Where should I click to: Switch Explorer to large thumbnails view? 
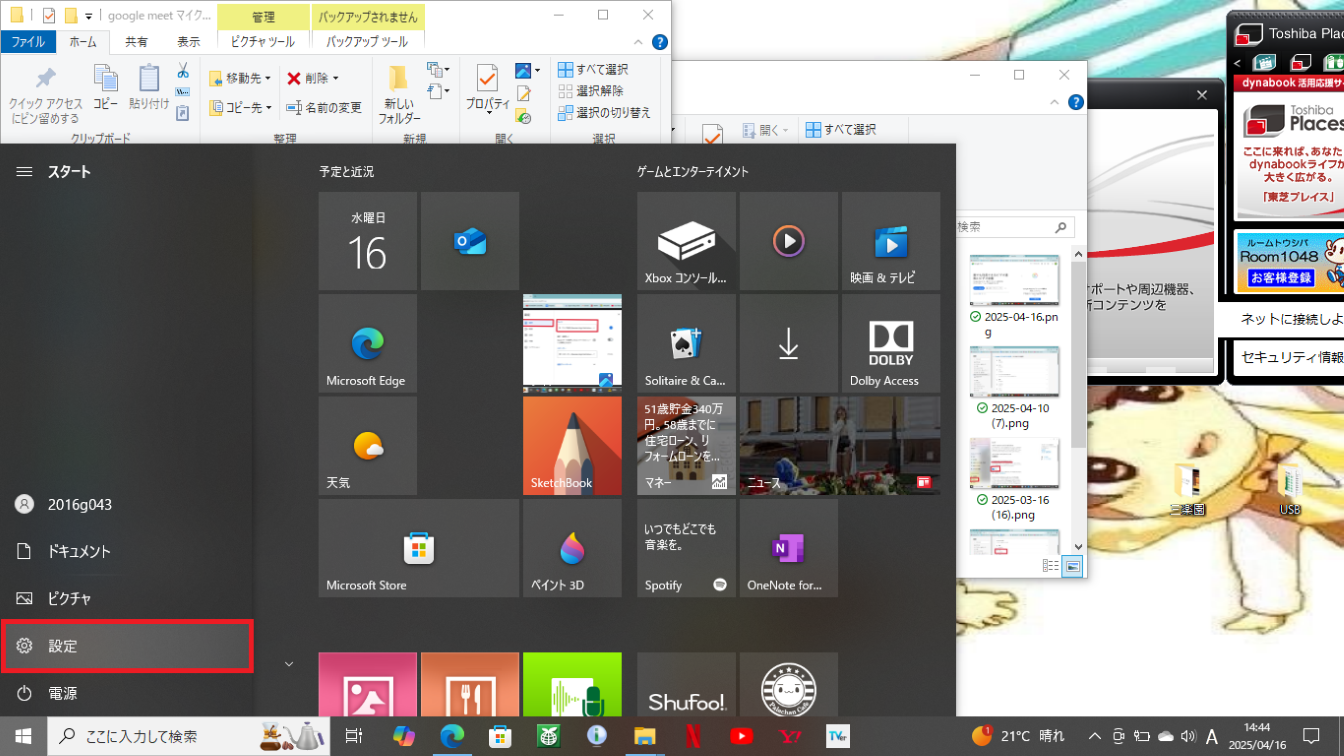click(1071, 566)
